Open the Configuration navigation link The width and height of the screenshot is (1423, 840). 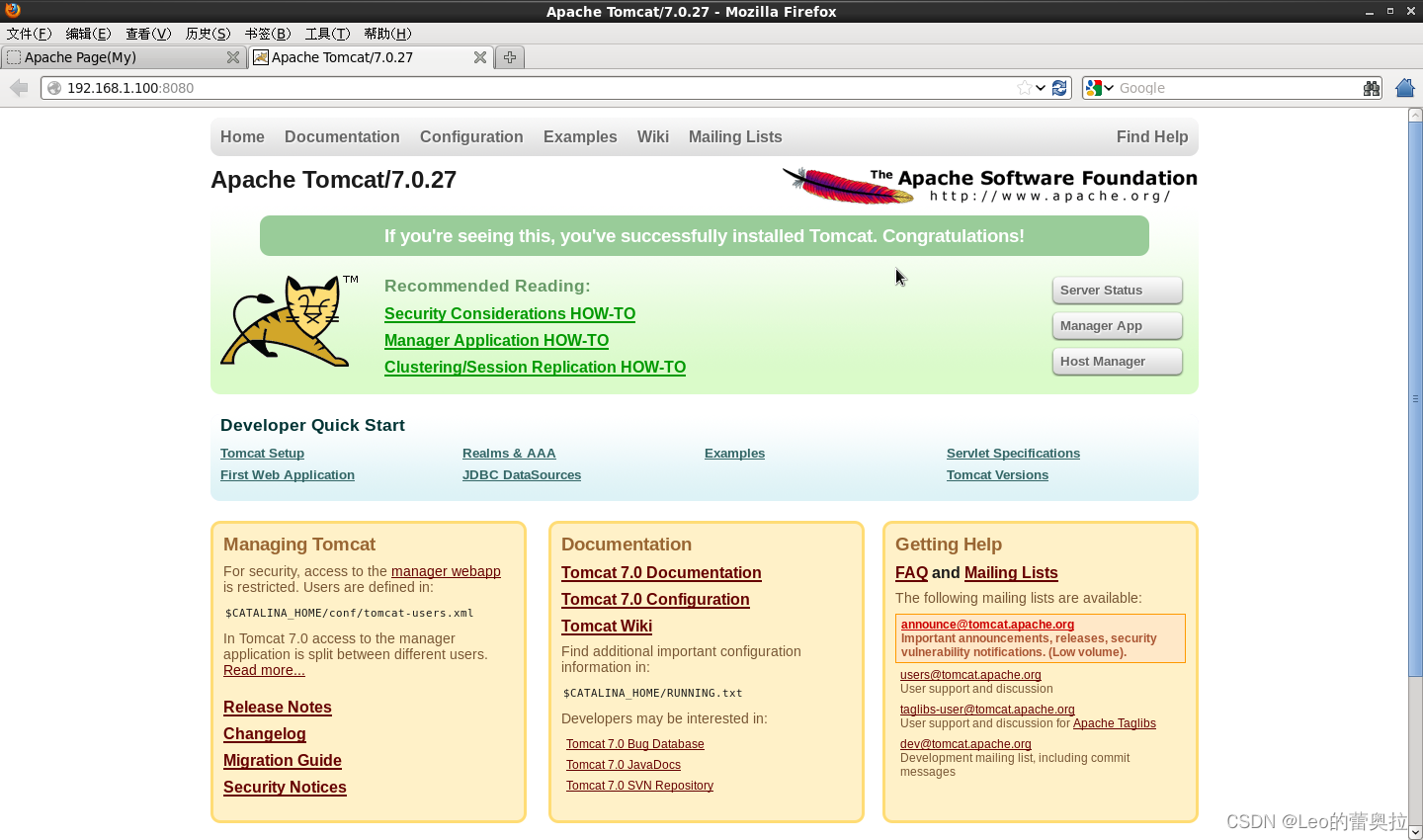[471, 136]
